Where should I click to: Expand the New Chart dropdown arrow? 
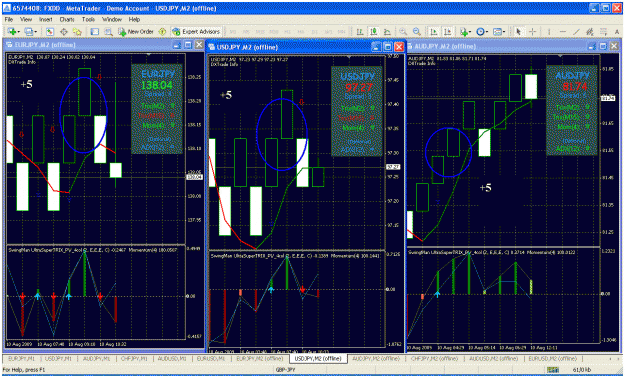19,32
